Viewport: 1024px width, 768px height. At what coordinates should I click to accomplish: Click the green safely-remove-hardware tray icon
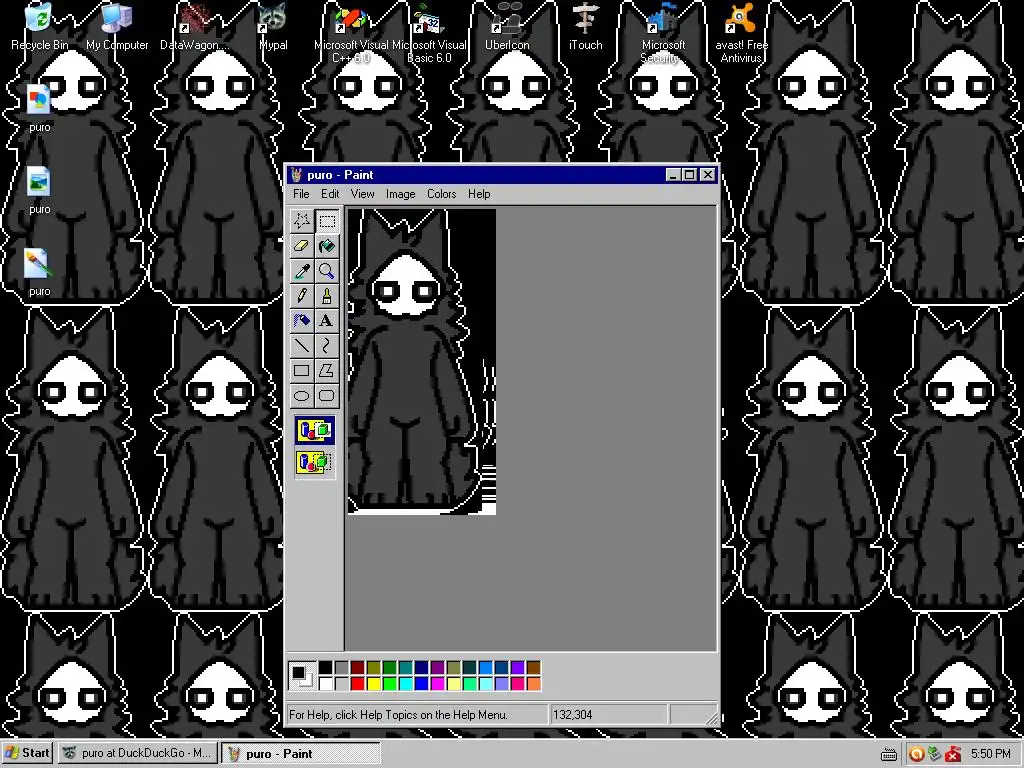pos(935,754)
